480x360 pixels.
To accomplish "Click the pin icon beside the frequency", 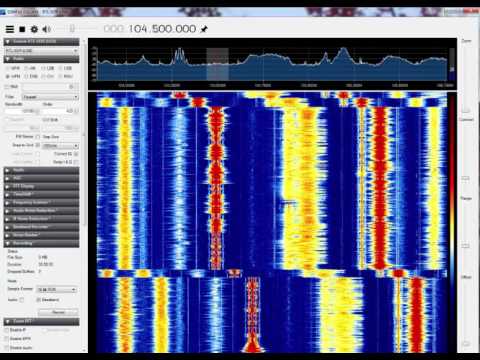I will pos(204,29).
